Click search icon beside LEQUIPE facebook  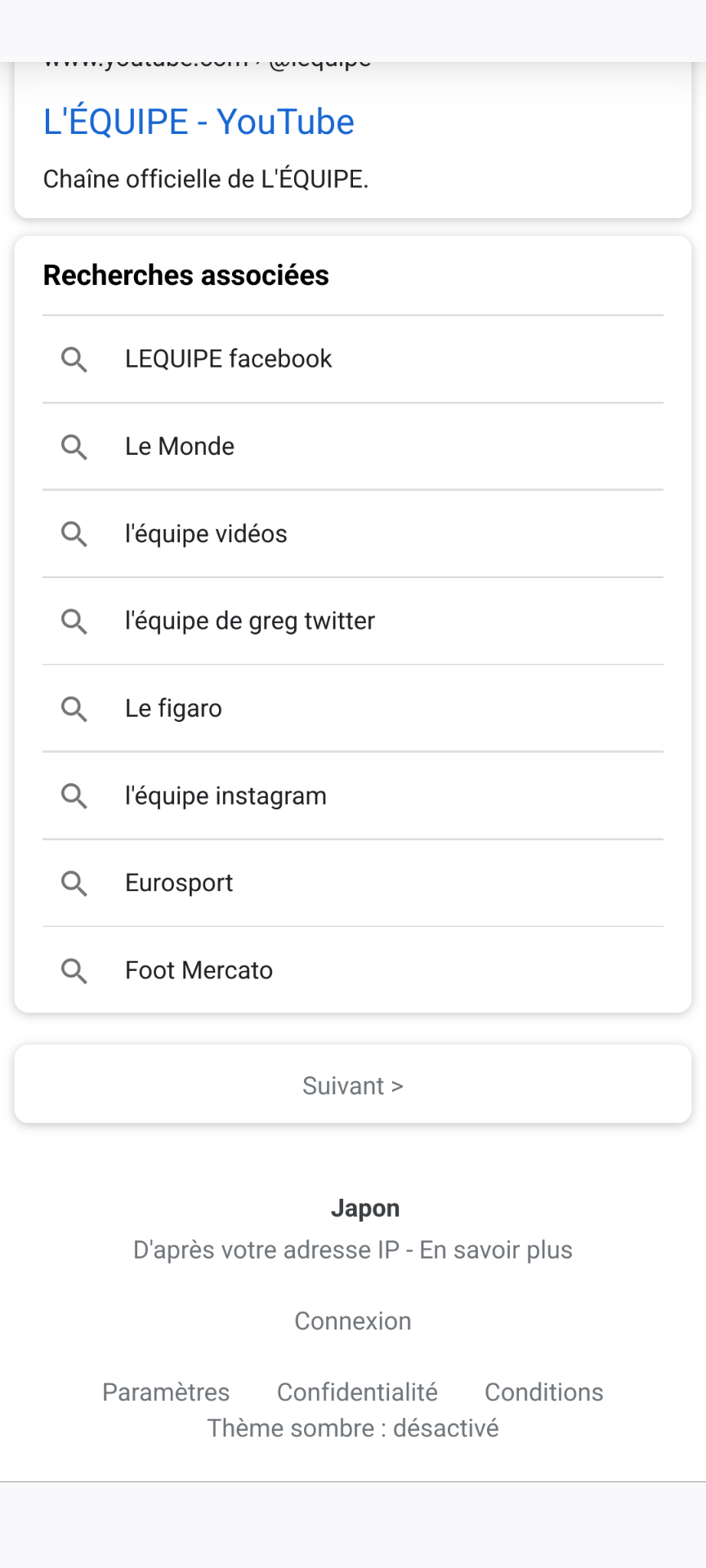[74, 359]
